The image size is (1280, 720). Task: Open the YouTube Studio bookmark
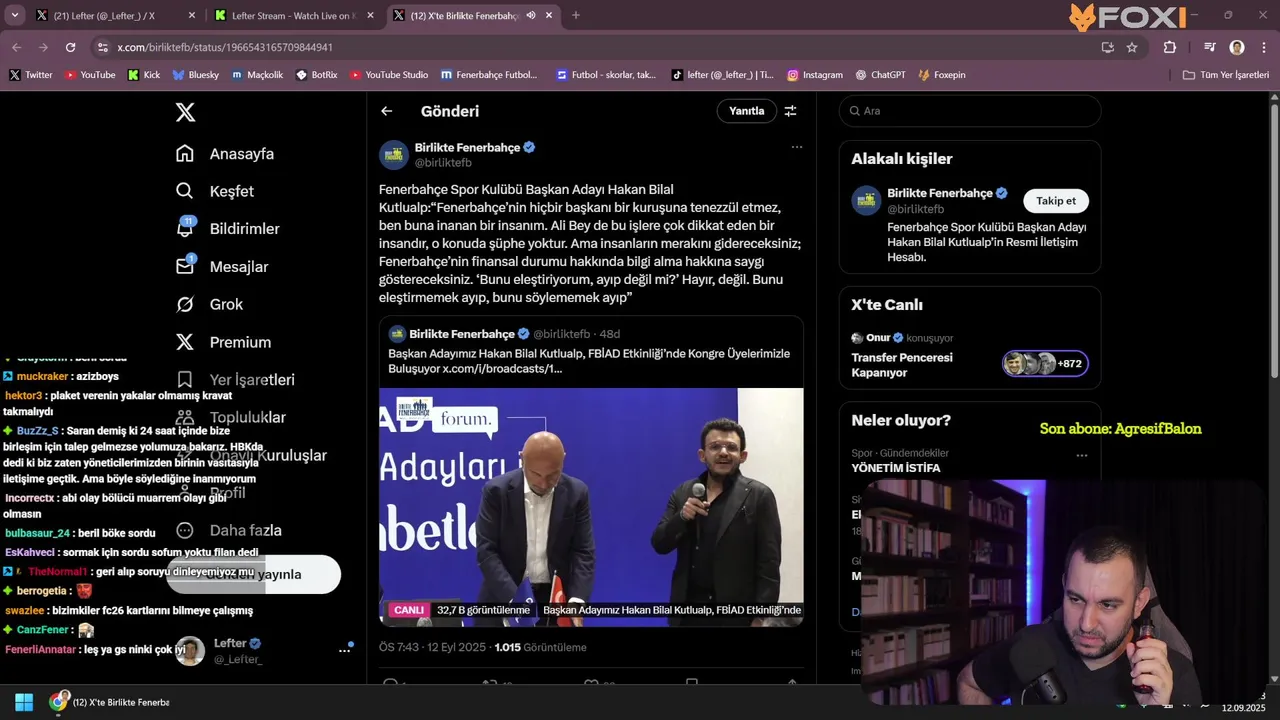click(389, 75)
